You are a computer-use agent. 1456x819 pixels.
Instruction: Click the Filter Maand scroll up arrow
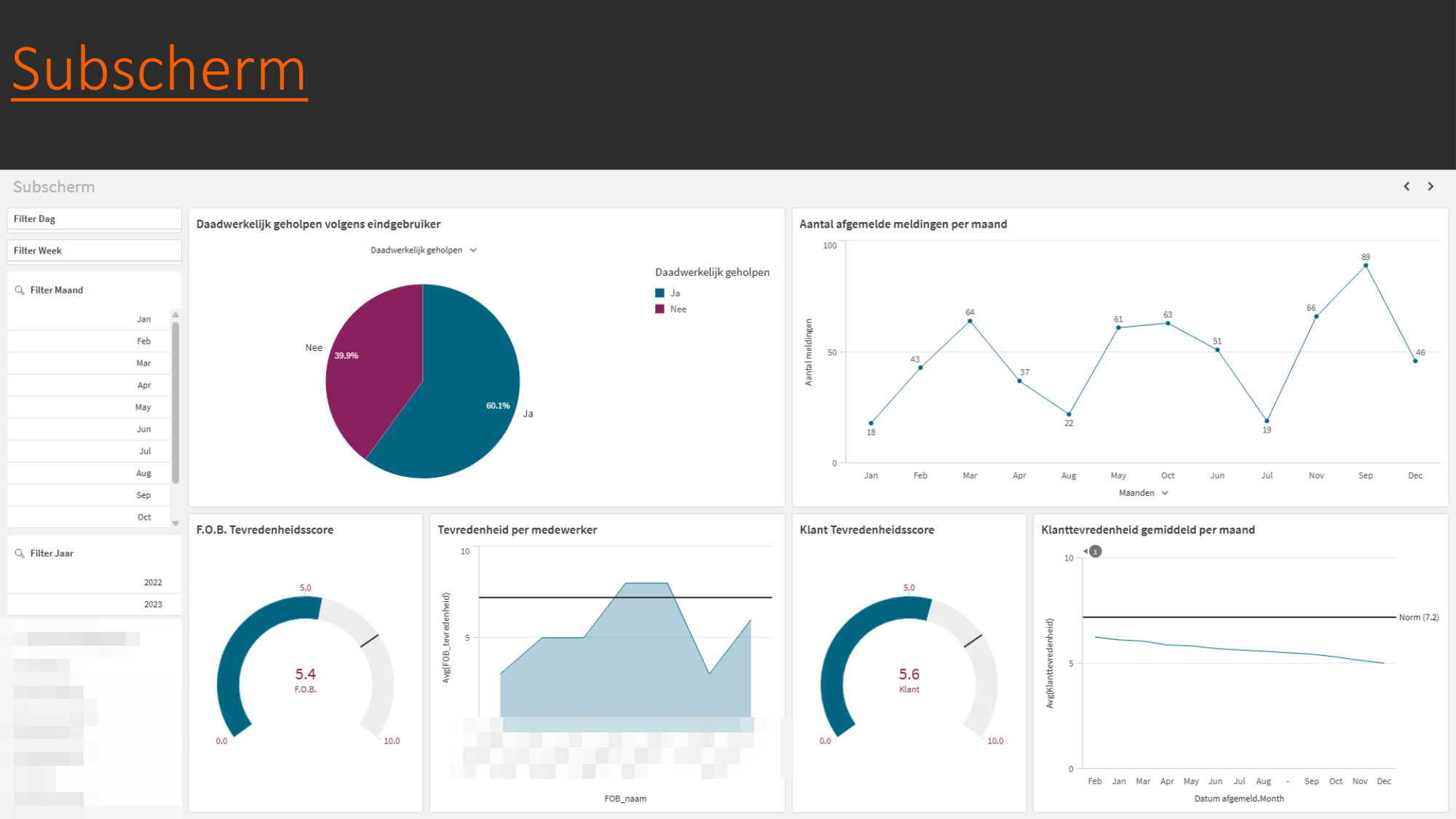point(175,314)
